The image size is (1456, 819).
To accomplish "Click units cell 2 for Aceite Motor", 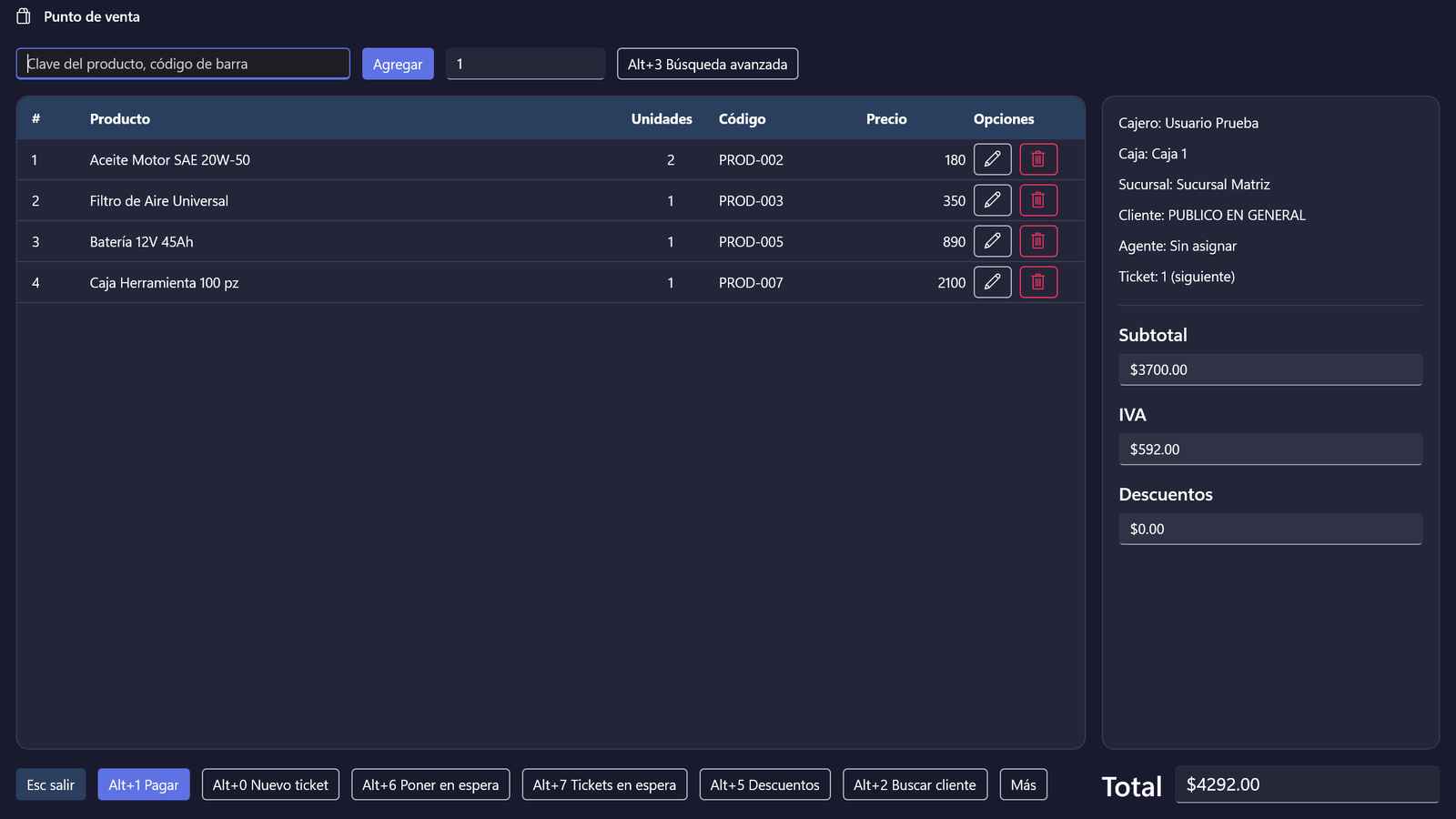I will [671, 160].
